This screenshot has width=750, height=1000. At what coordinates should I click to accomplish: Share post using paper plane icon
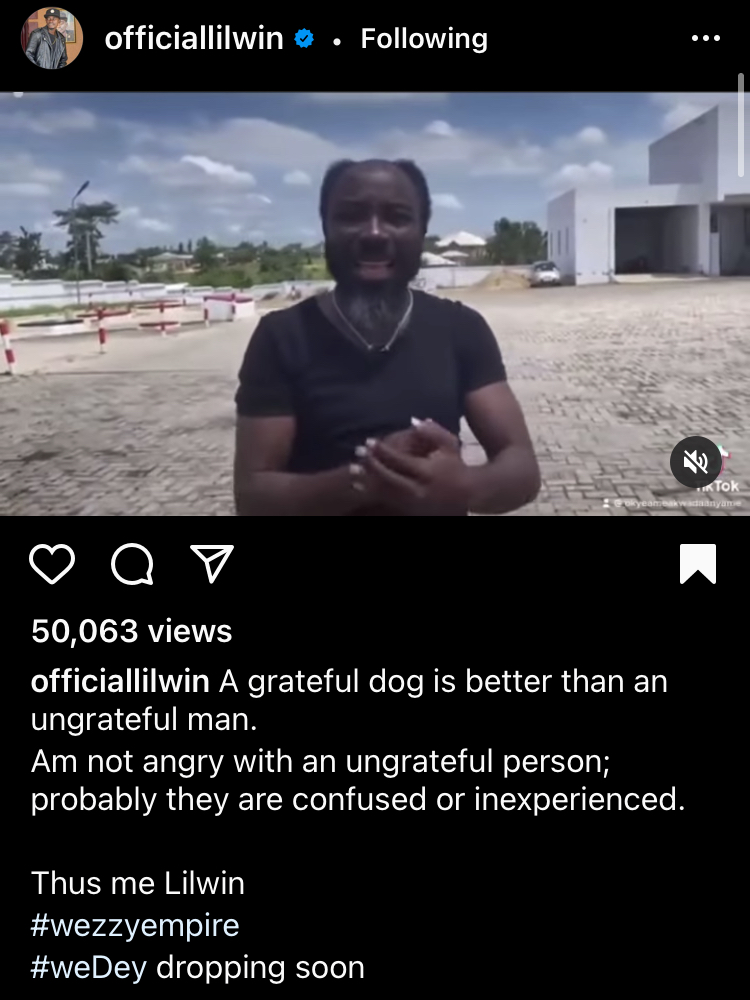(x=212, y=564)
